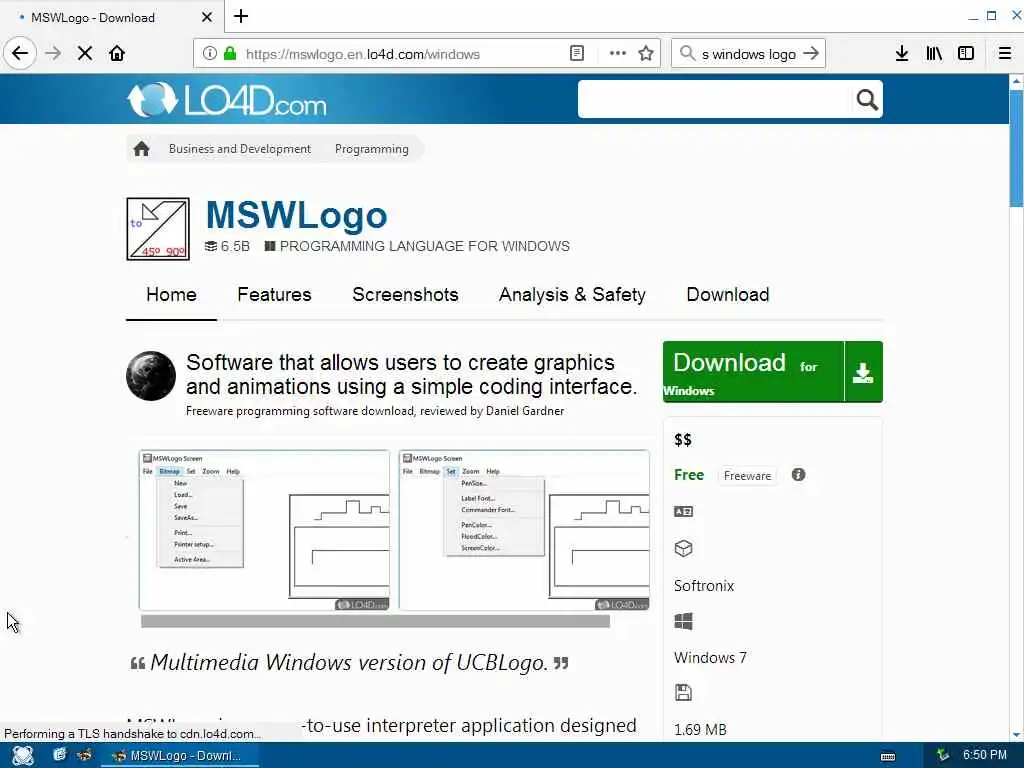Open a new tab with plus button
Image resolution: width=1024 pixels, height=768 pixels.
click(x=241, y=16)
